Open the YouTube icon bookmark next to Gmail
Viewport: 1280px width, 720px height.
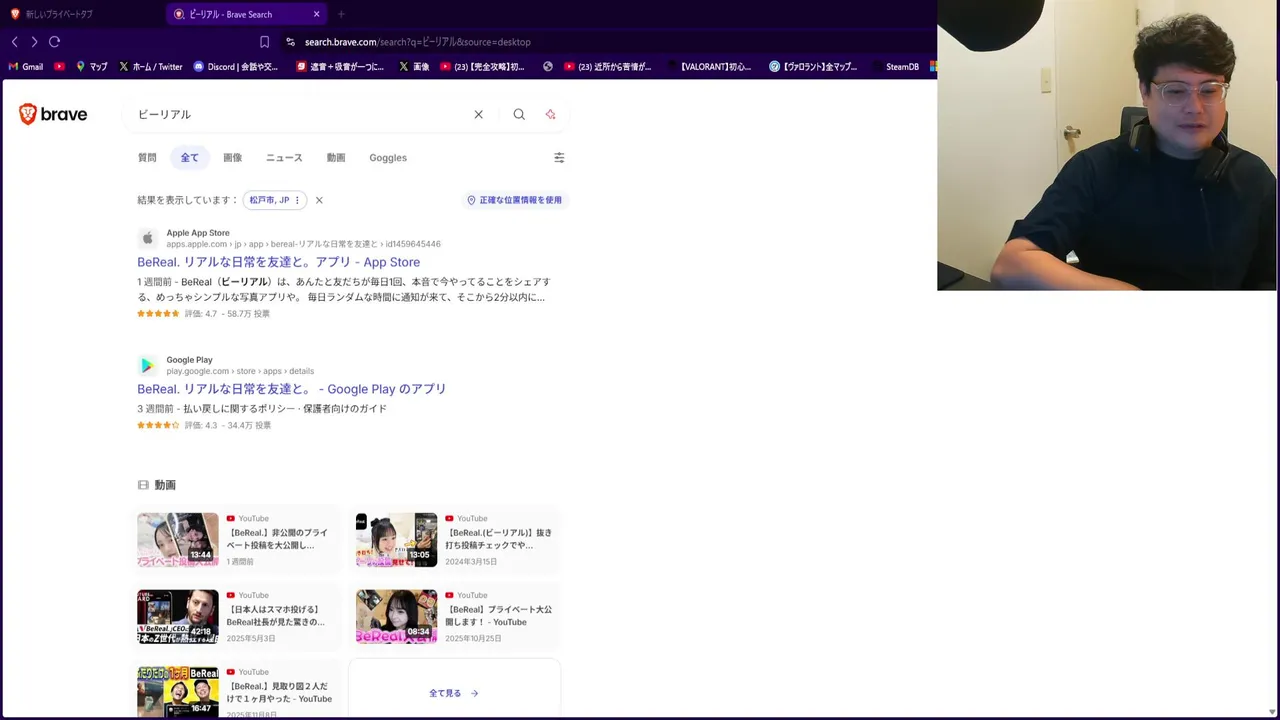(x=59, y=67)
